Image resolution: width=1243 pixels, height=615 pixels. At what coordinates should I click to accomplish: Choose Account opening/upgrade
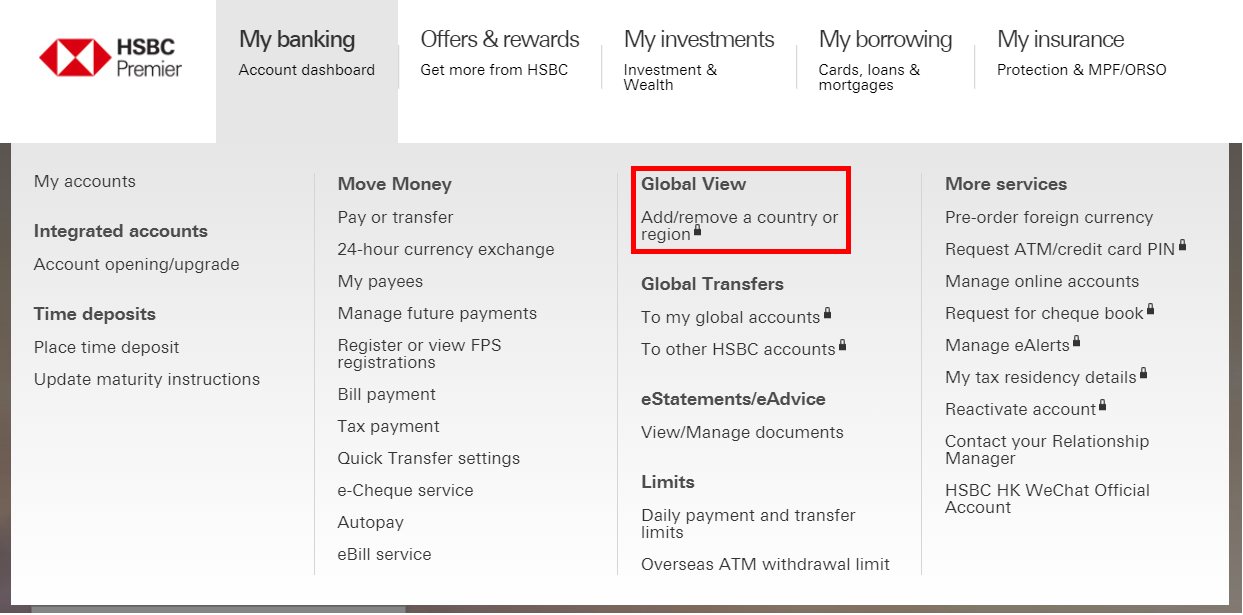point(137,265)
